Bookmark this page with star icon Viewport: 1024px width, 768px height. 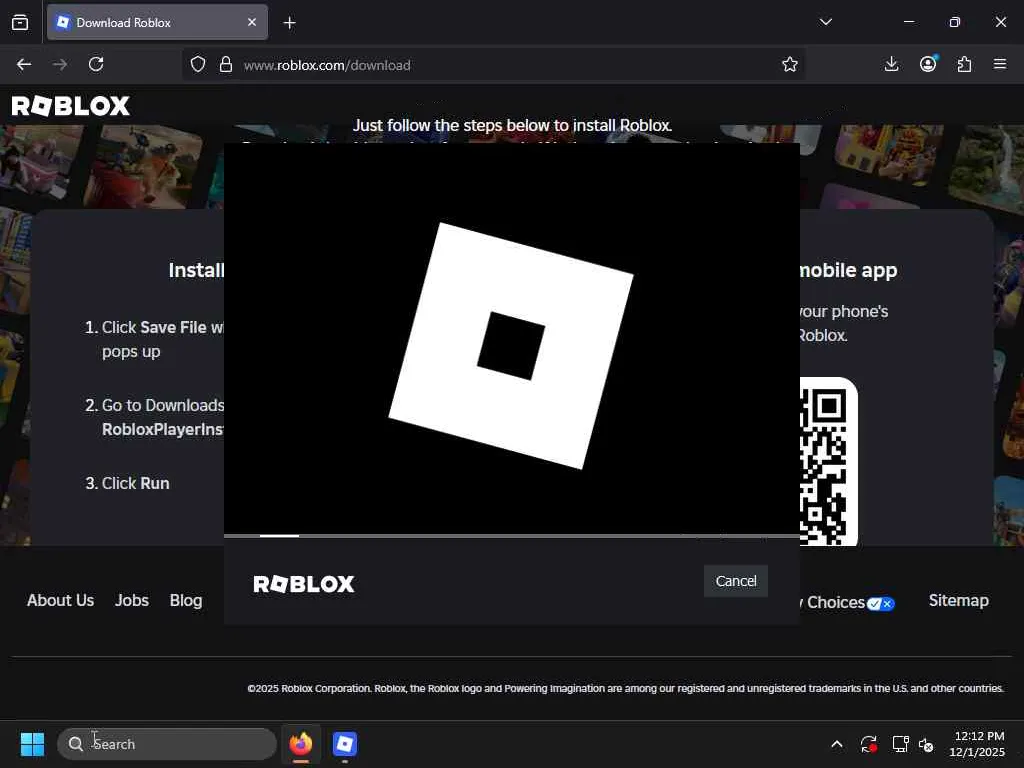[x=790, y=64]
